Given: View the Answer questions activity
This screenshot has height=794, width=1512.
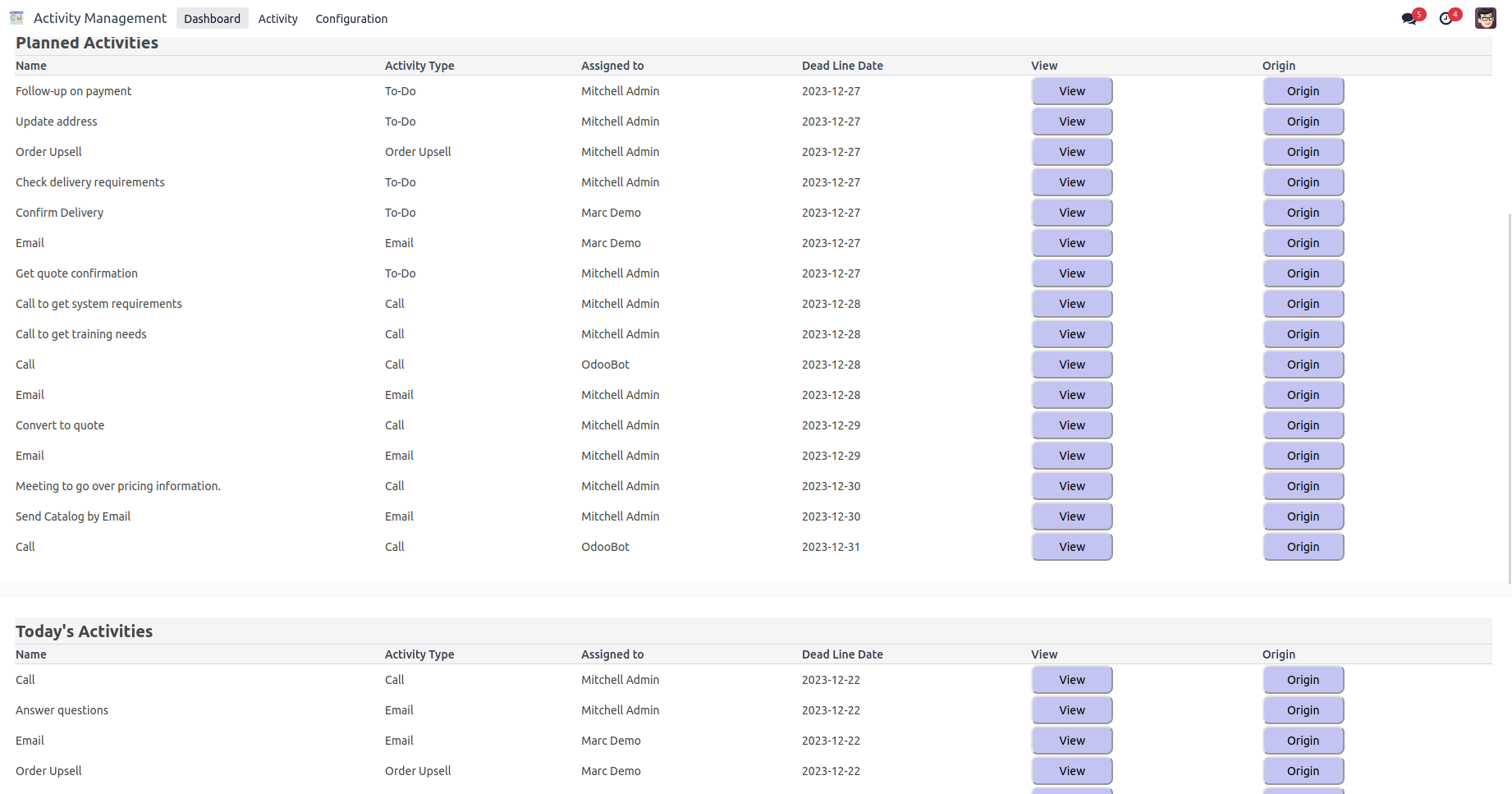Looking at the screenshot, I should [1071, 710].
